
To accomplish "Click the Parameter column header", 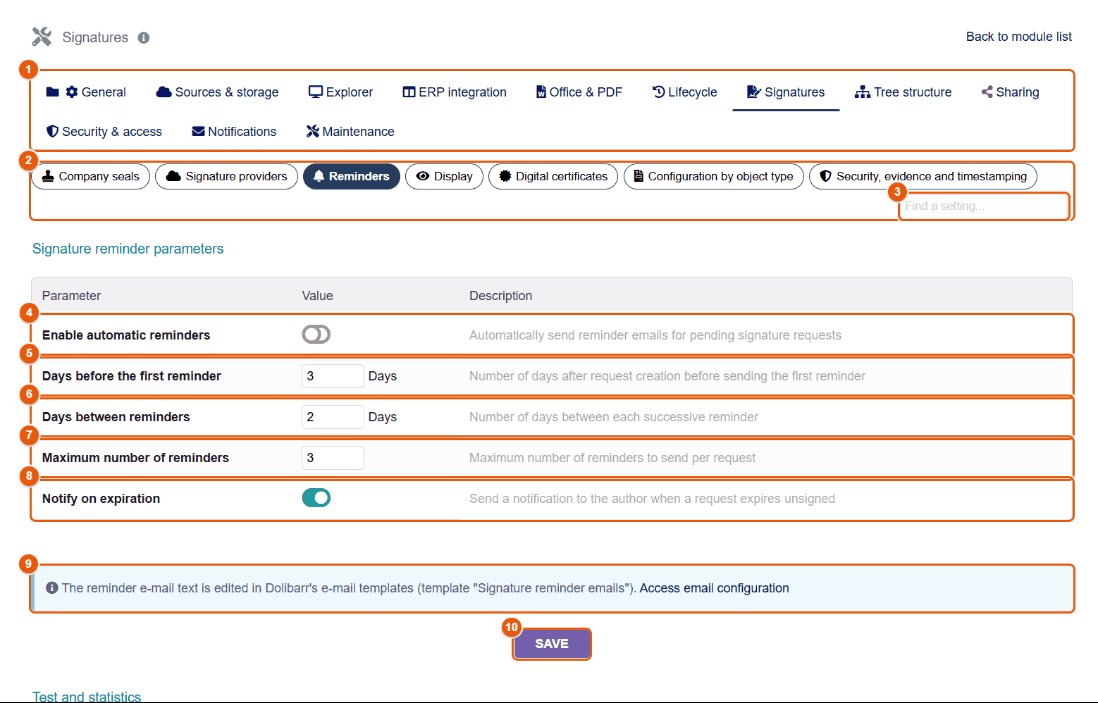I will [71, 295].
